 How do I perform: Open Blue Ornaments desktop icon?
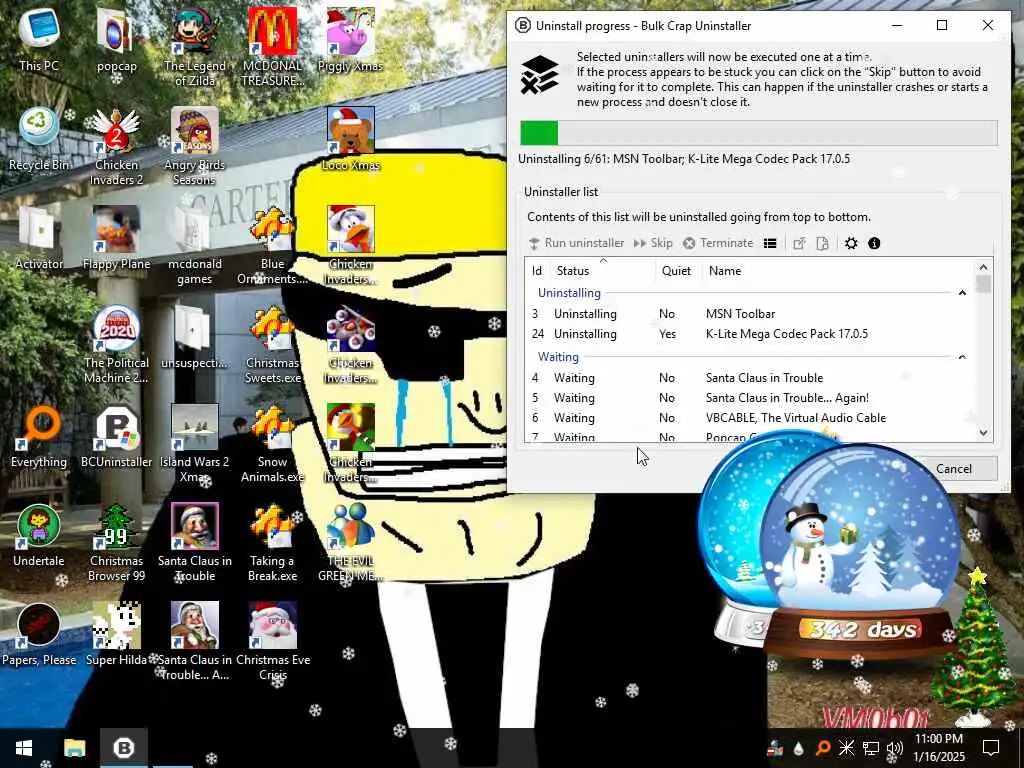click(x=272, y=246)
